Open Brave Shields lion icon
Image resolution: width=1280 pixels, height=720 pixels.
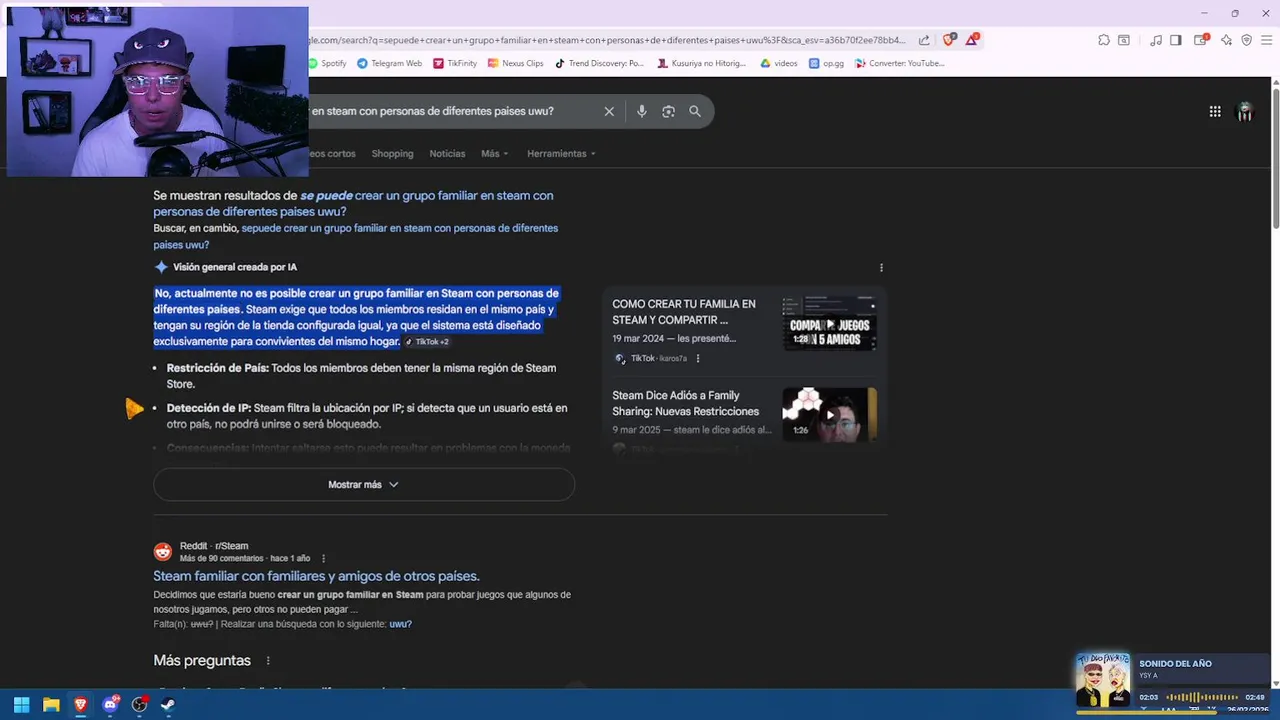[x=949, y=40]
